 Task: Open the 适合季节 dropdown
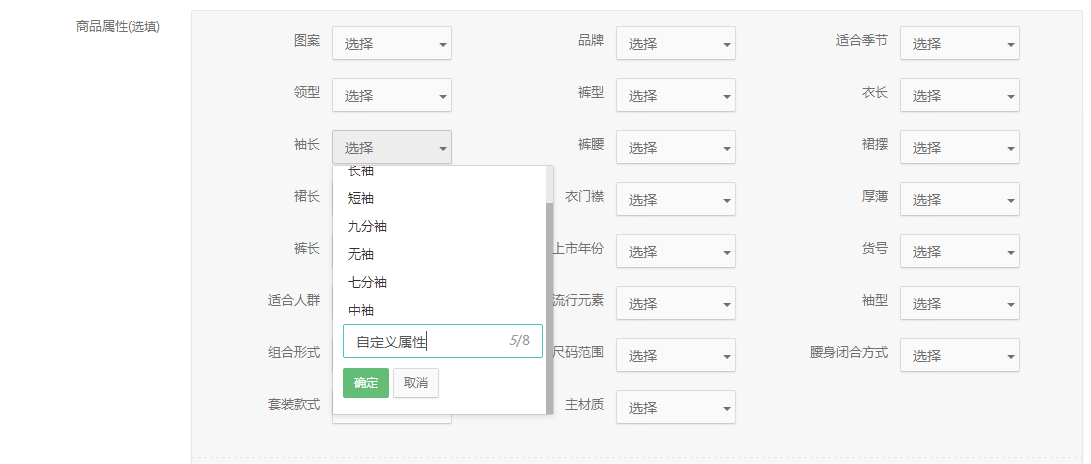coord(959,43)
